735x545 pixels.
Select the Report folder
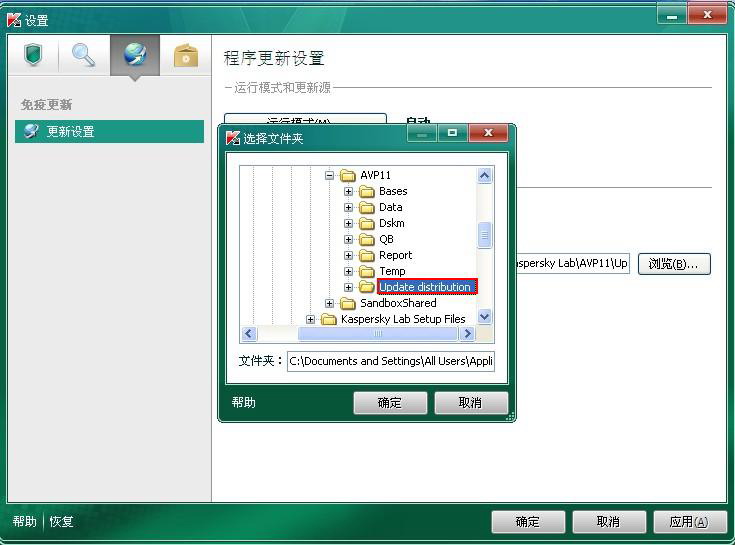point(396,255)
